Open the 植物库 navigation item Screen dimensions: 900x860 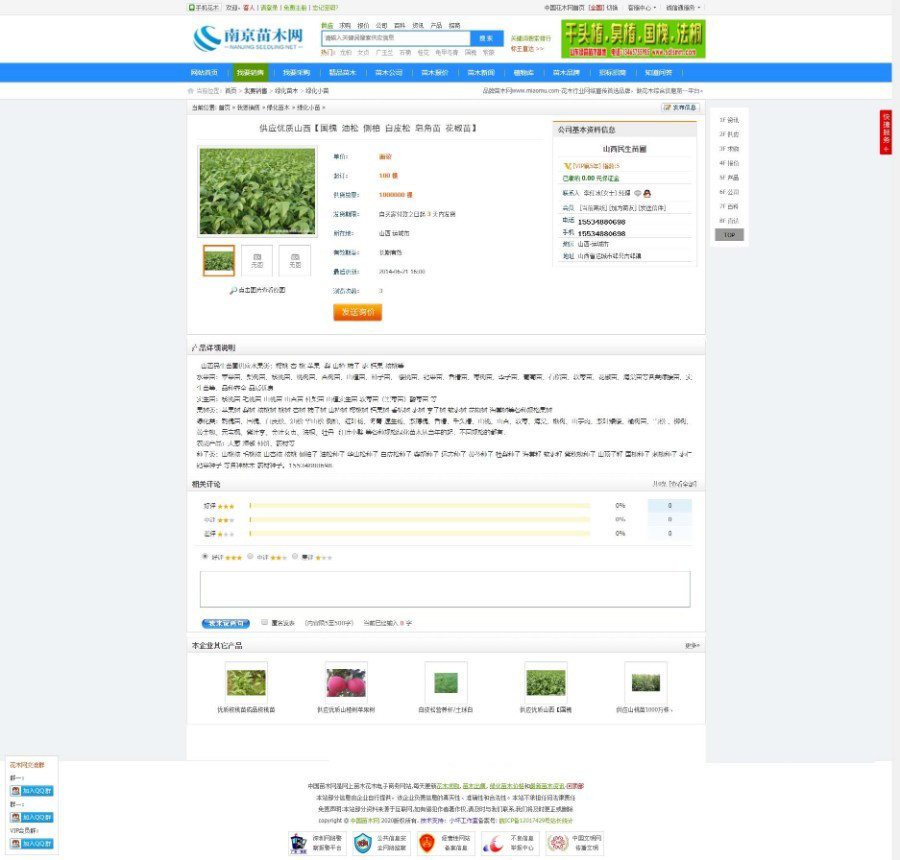(523, 73)
